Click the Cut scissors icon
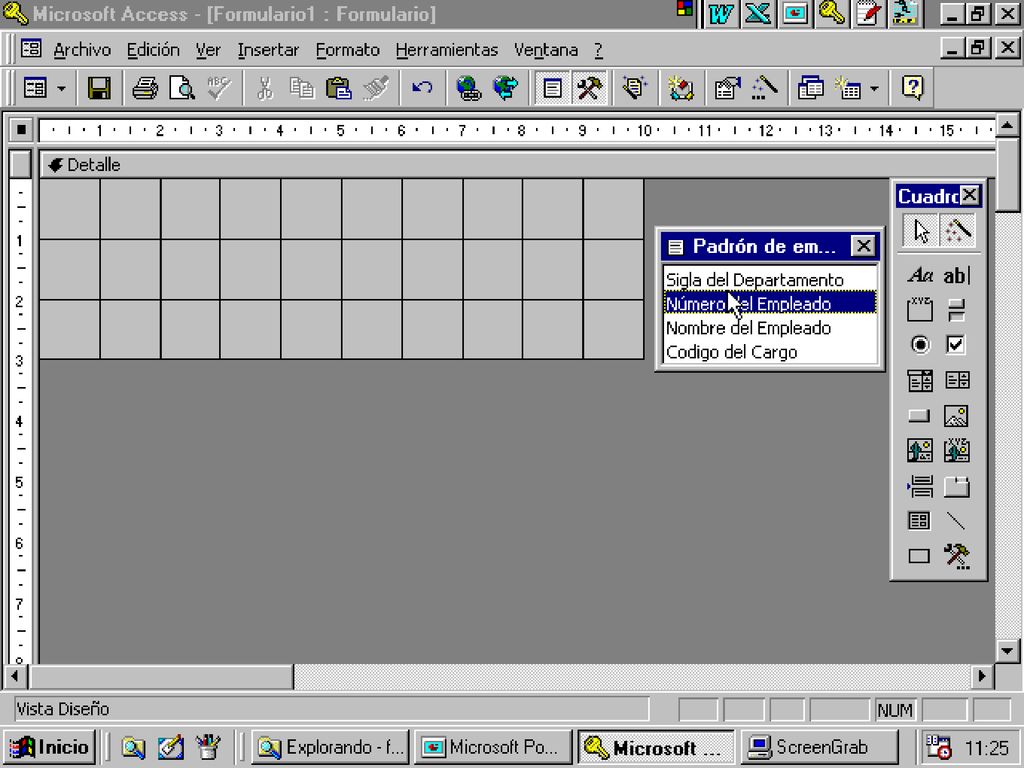The height and width of the screenshot is (768, 1024). 264,88
